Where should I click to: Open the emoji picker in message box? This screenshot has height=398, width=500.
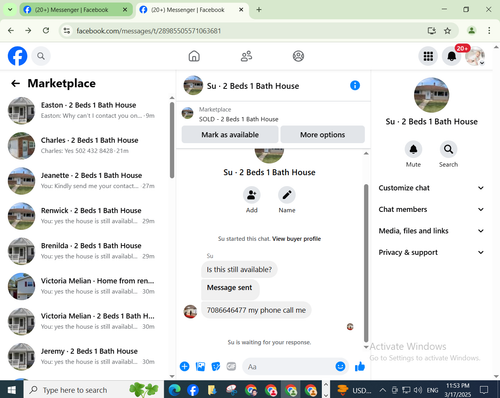340,367
